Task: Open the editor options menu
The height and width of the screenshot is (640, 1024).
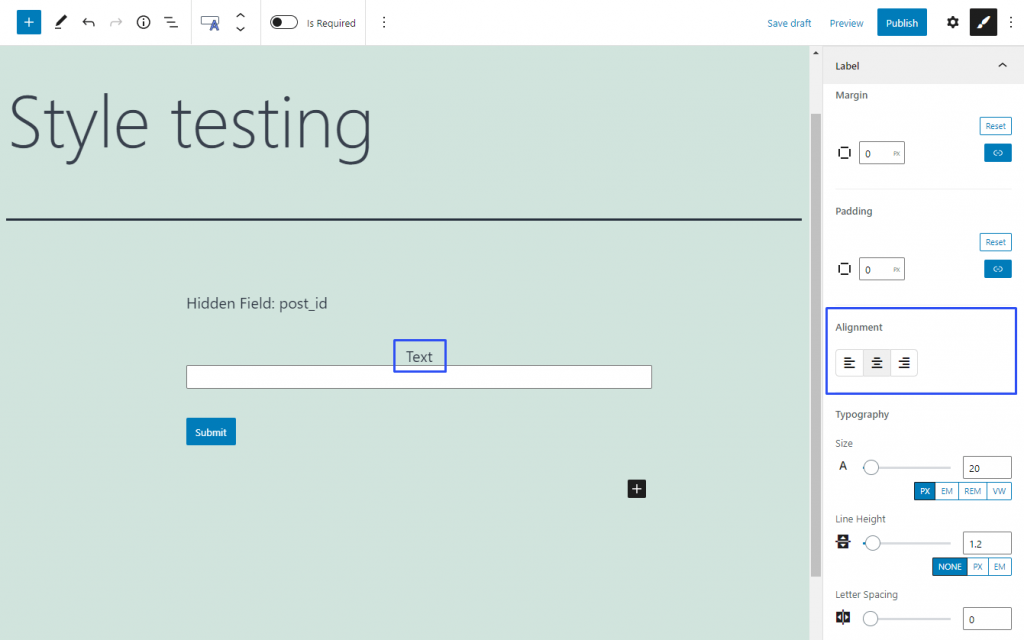Action: pyautogui.click(x=1011, y=22)
